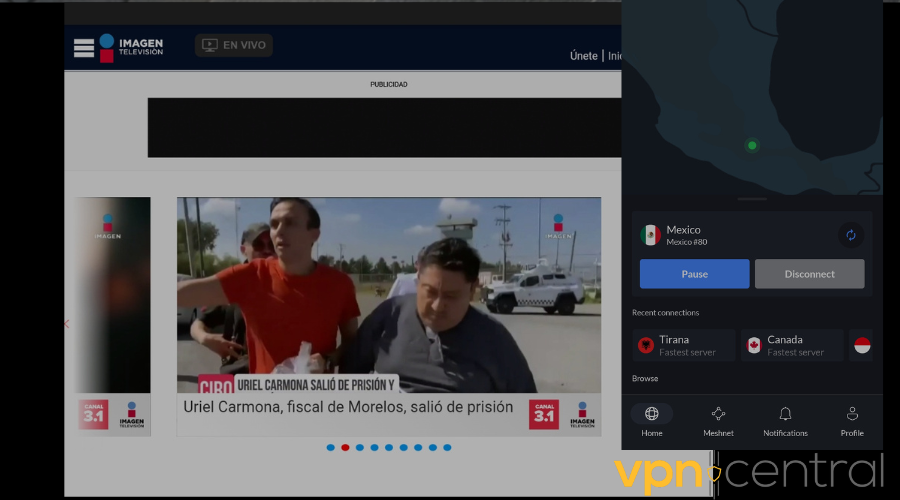
Task: Disconnect from the Mexico VPN server
Action: pos(809,274)
